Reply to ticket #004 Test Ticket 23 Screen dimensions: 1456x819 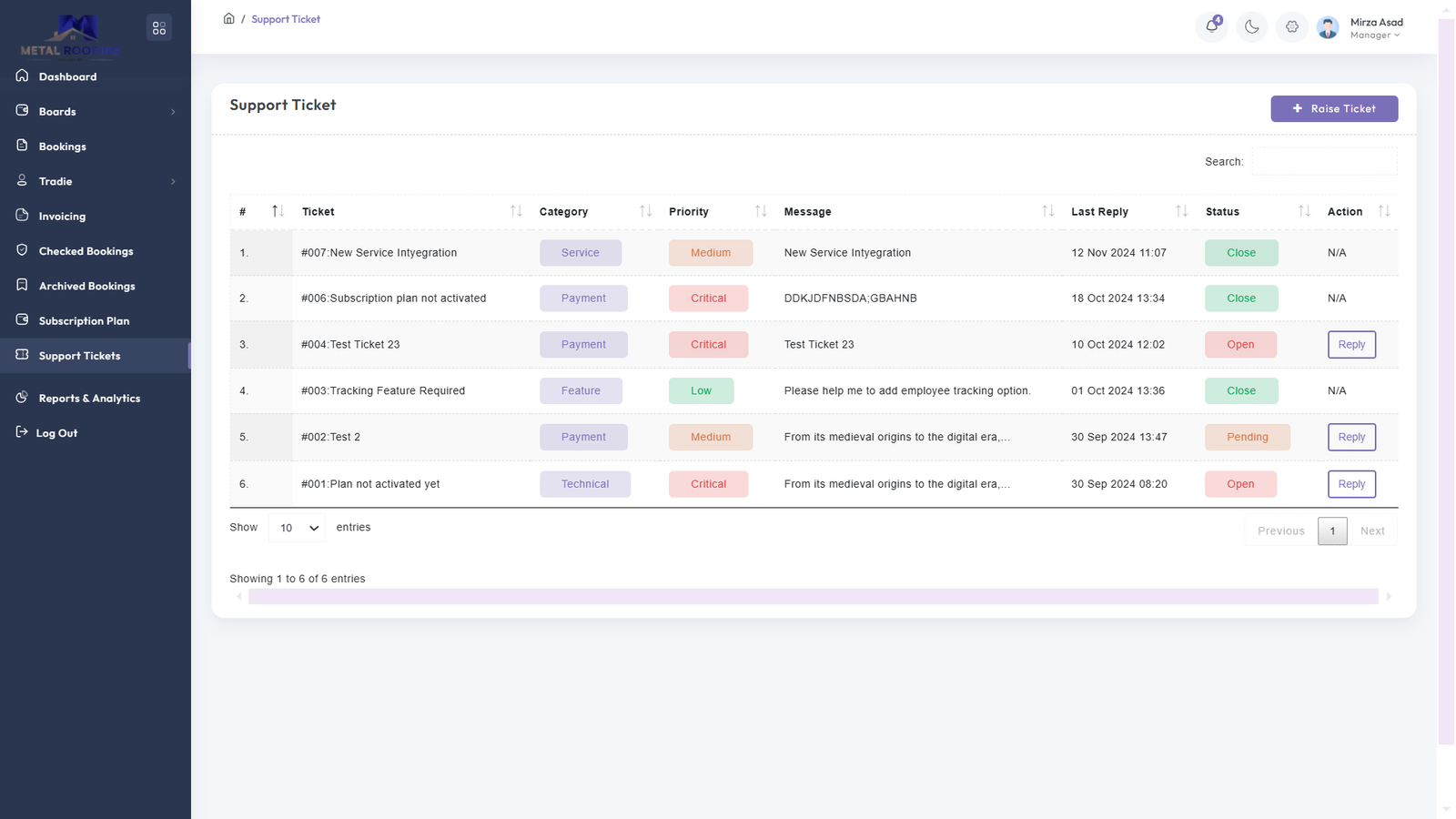pos(1350,345)
